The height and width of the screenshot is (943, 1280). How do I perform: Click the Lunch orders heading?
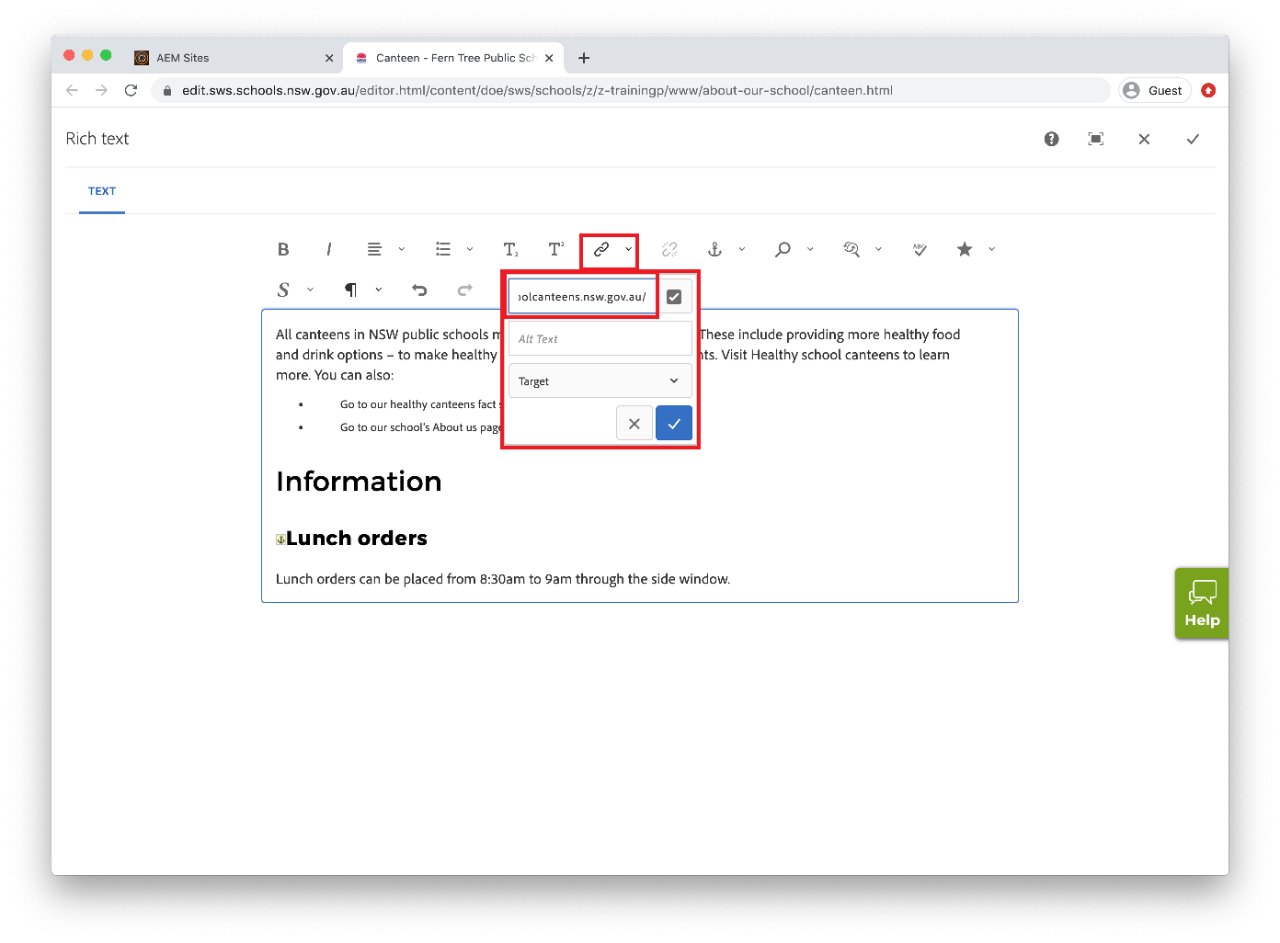357,539
